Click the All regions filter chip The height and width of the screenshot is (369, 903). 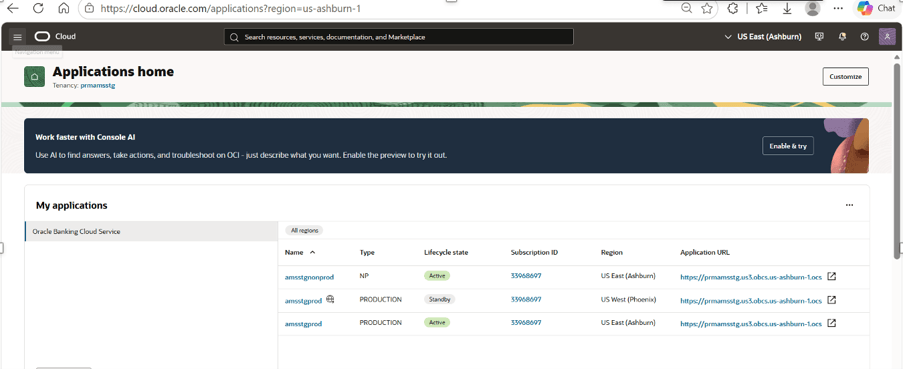(305, 230)
